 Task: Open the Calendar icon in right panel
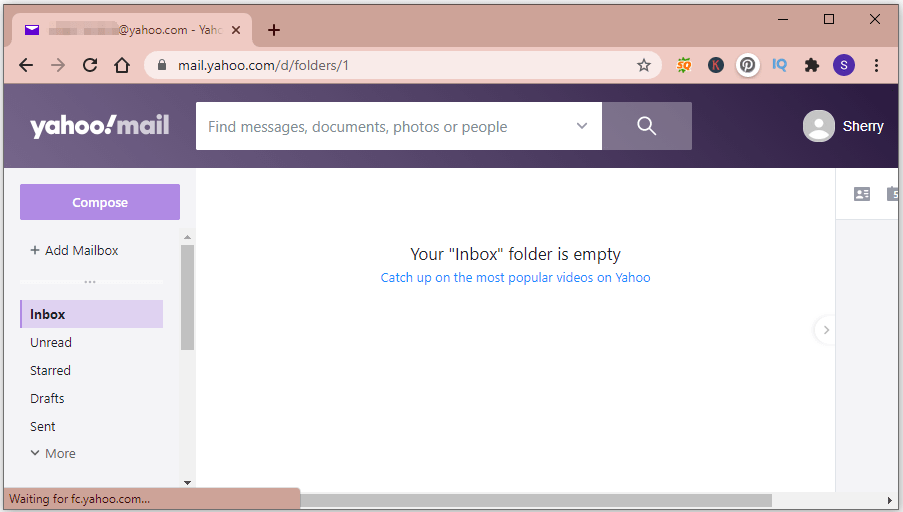[x=892, y=194]
